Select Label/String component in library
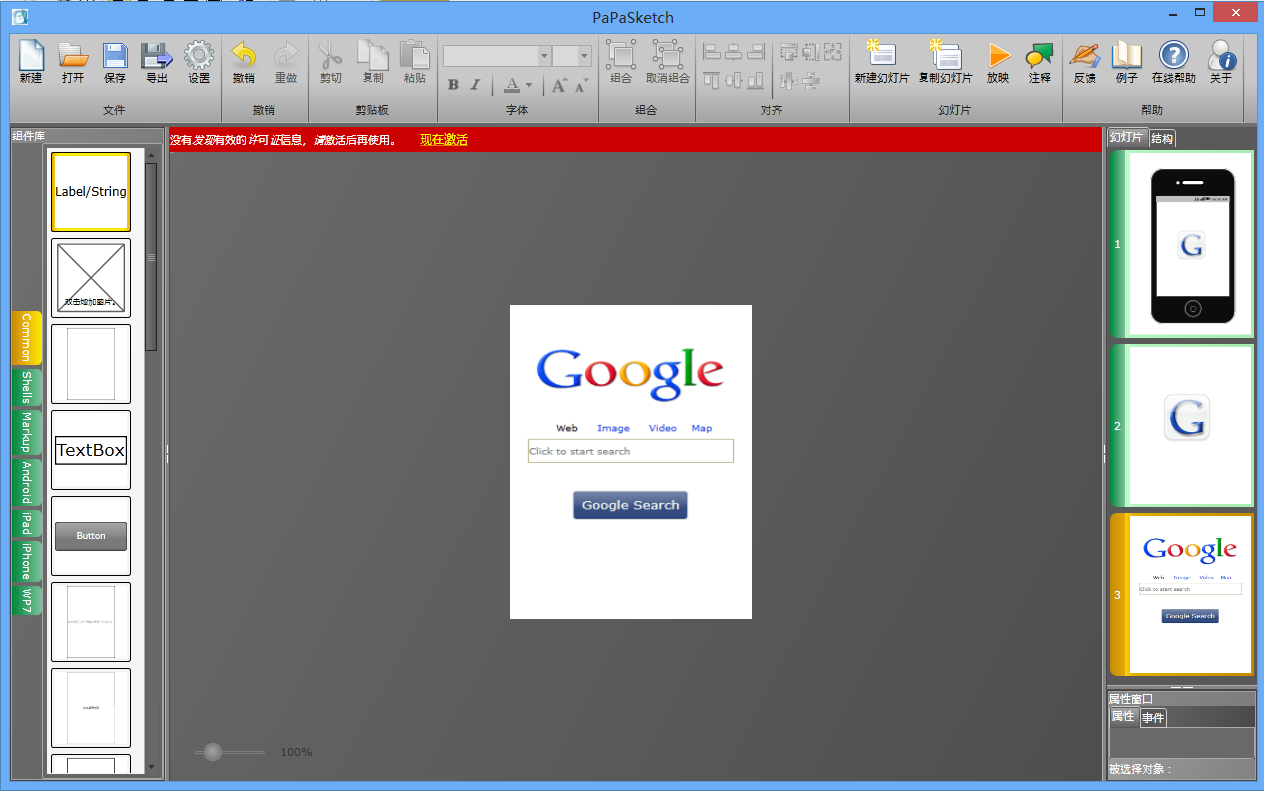This screenshot has width=1264, height=791. click(x=91, y=192)
